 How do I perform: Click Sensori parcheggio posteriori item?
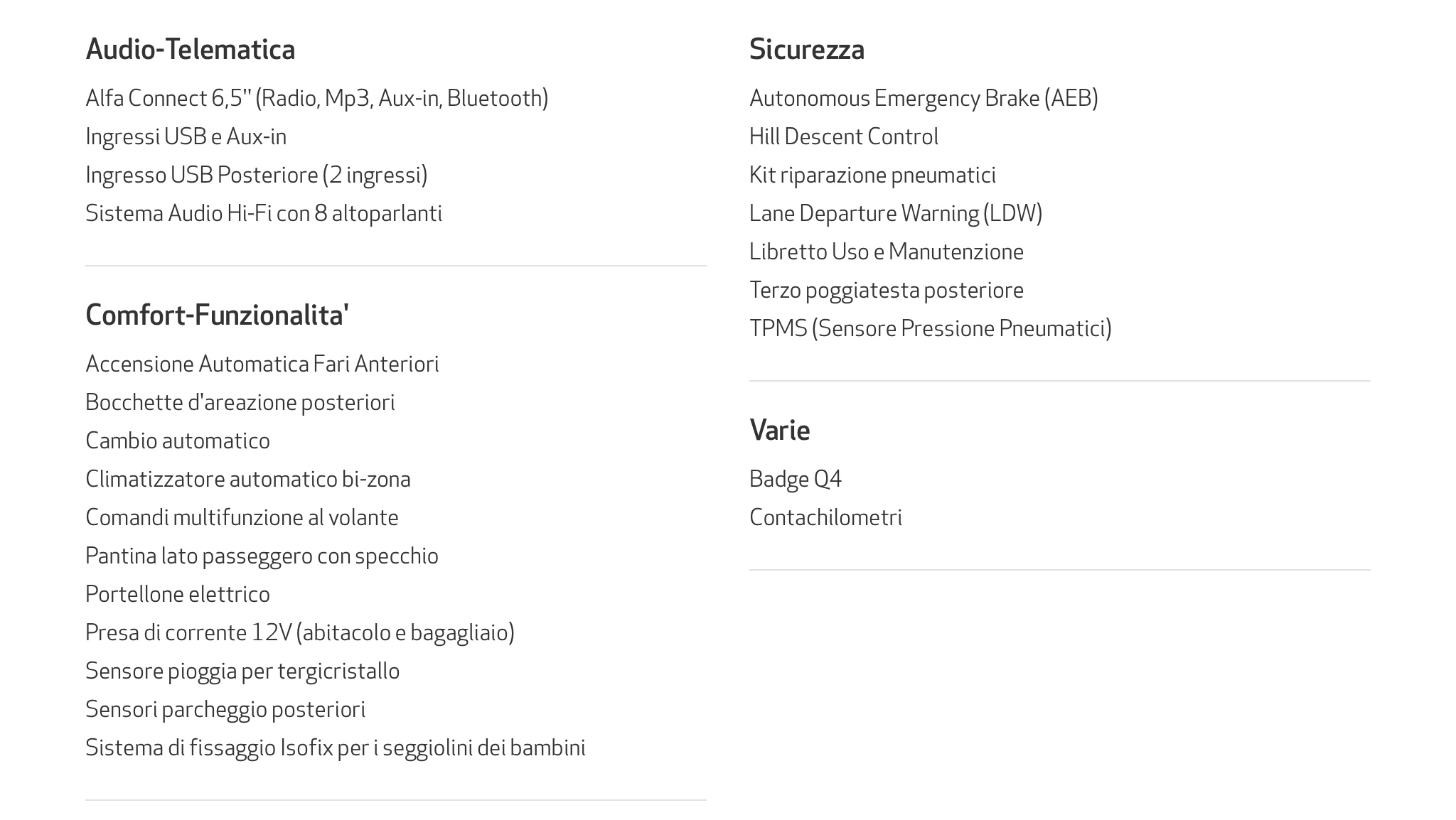[225, 709]
